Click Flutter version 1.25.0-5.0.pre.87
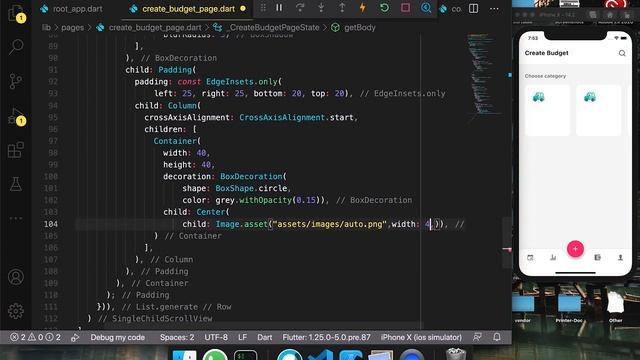 tap(327, 338)
